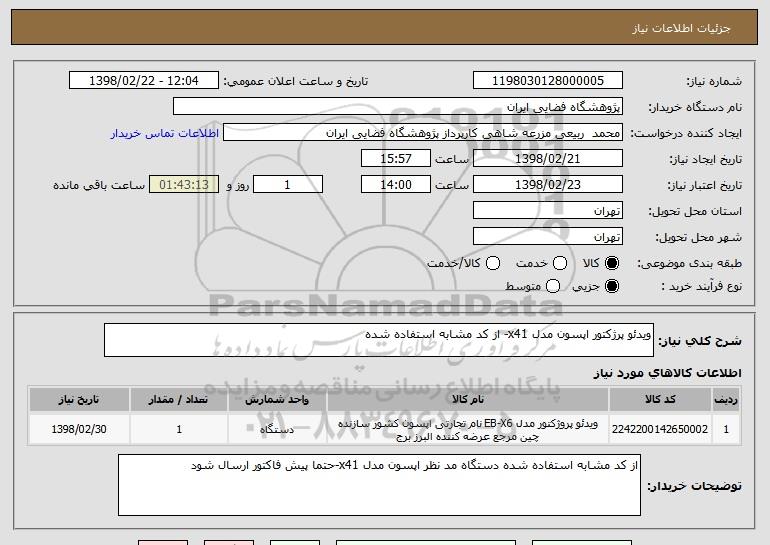Click the quantity cell showing 1 in table
The width and height of the screenshot is (770, 545).
pos(179,429)
